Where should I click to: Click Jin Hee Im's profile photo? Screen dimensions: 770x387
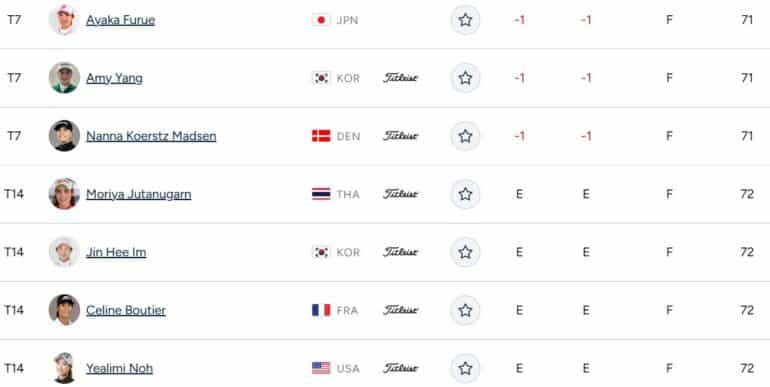tap(64, 252)
